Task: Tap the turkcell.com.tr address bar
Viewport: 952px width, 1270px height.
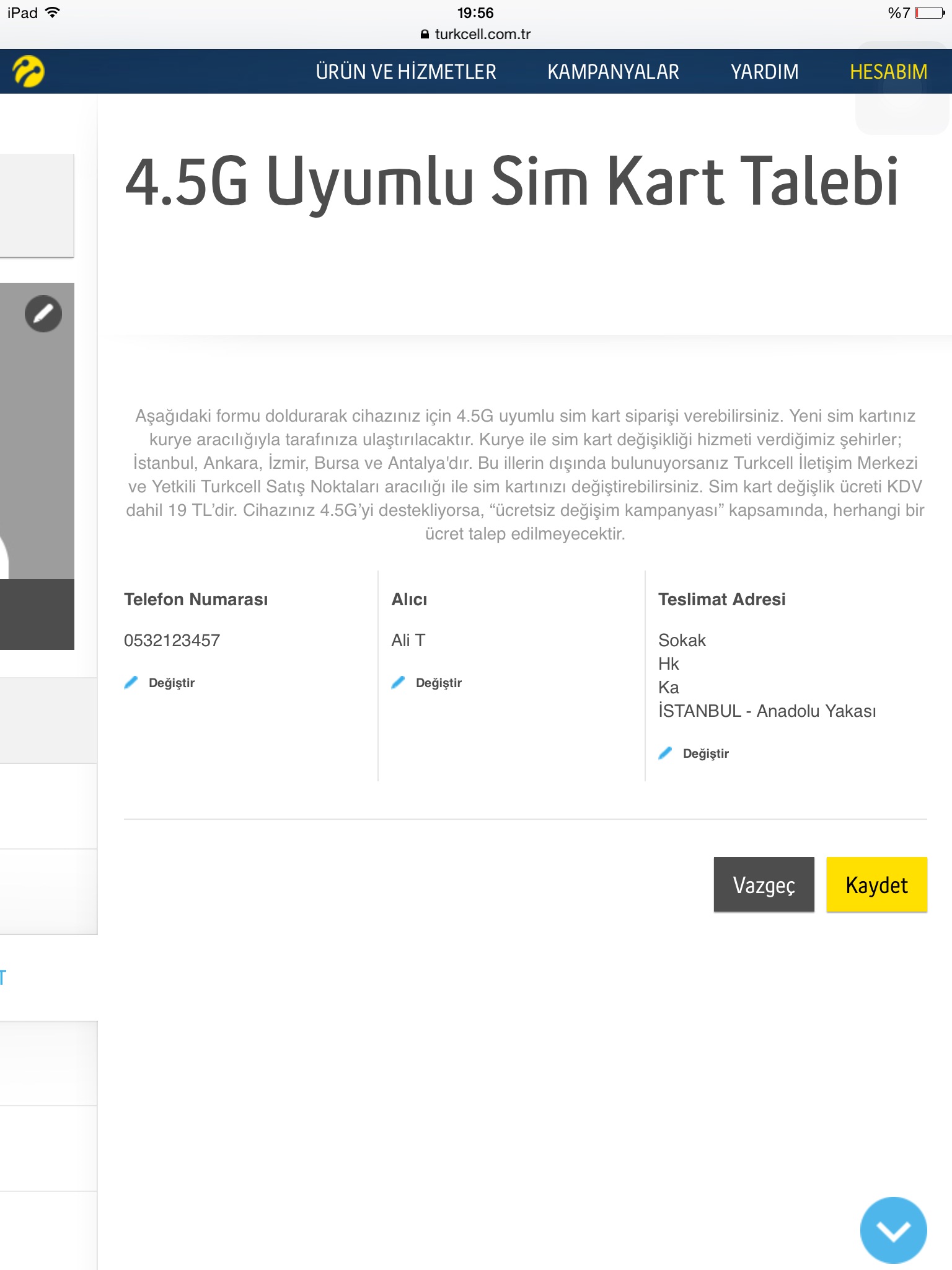Action: click(476, 34)
